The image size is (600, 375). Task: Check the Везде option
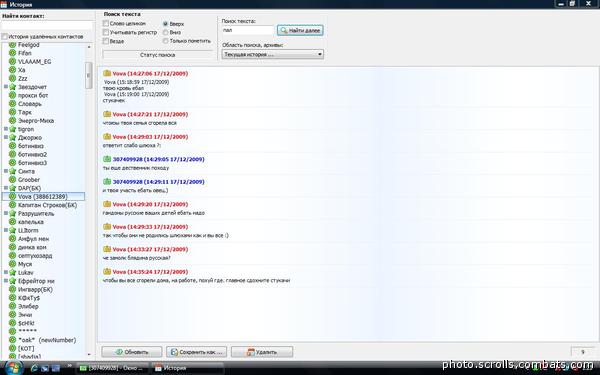click(x=106, y=41)
